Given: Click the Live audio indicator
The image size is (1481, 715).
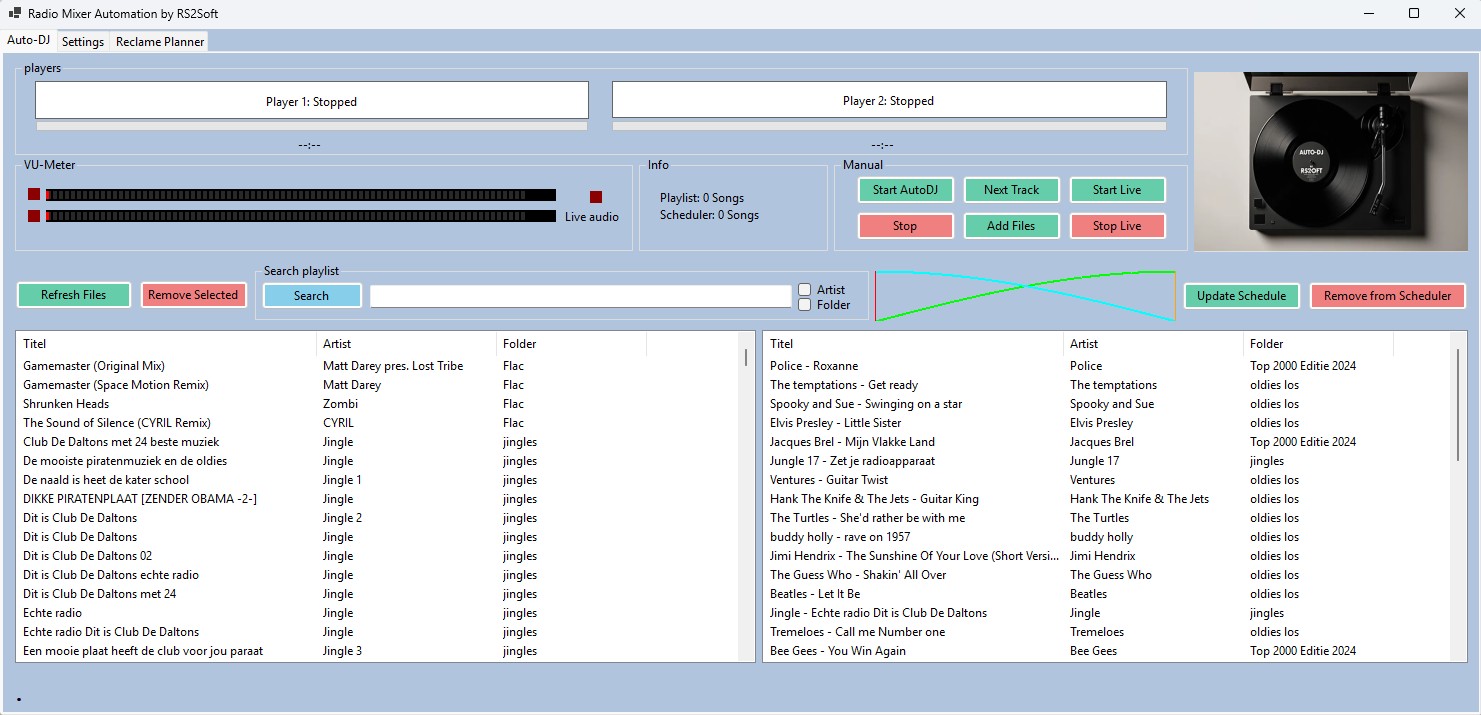Looking at the screenshot, I should pyautogui.click(x=596, y=197).
